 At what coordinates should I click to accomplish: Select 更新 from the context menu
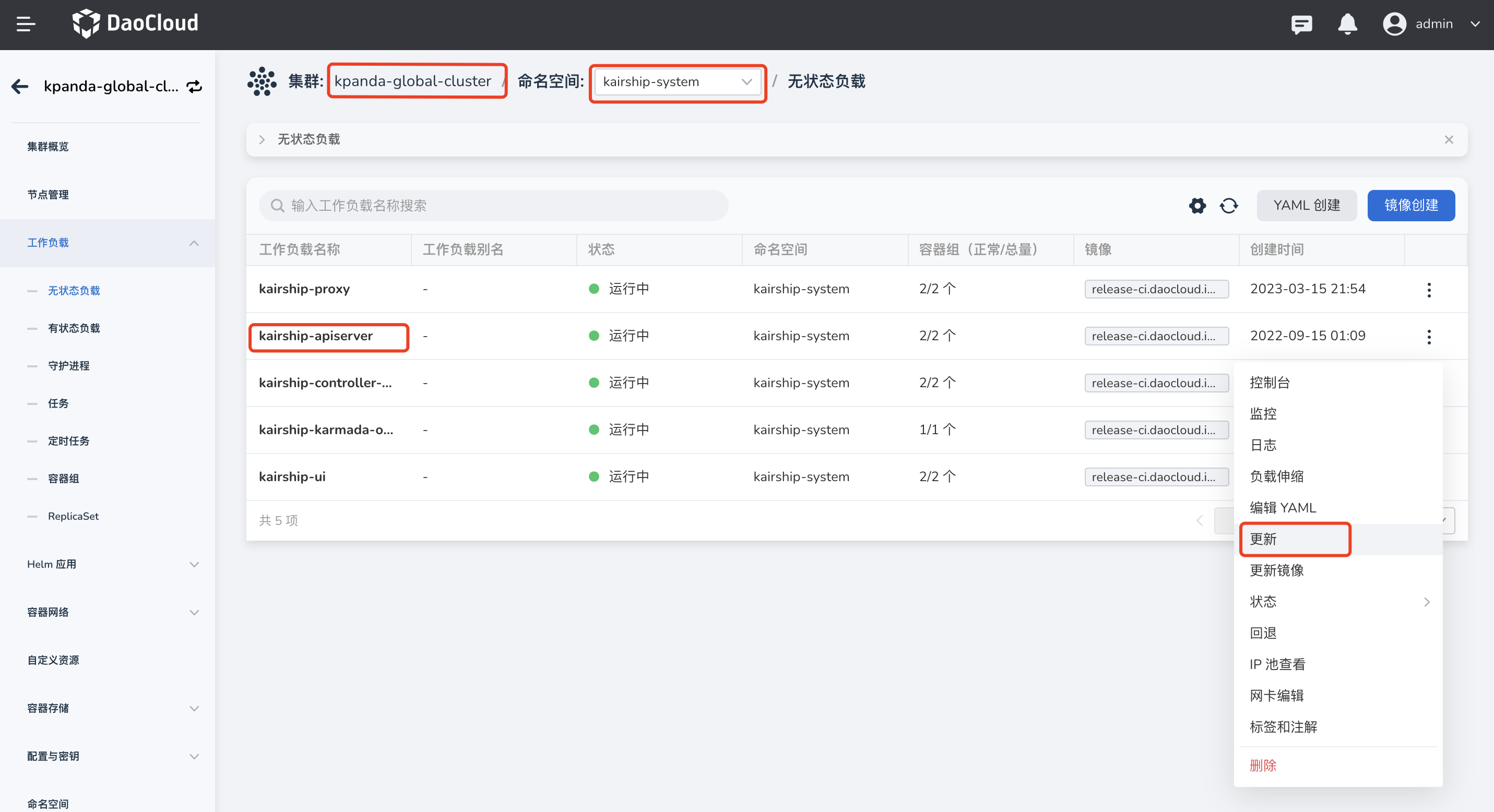[x=1337, y=539]
